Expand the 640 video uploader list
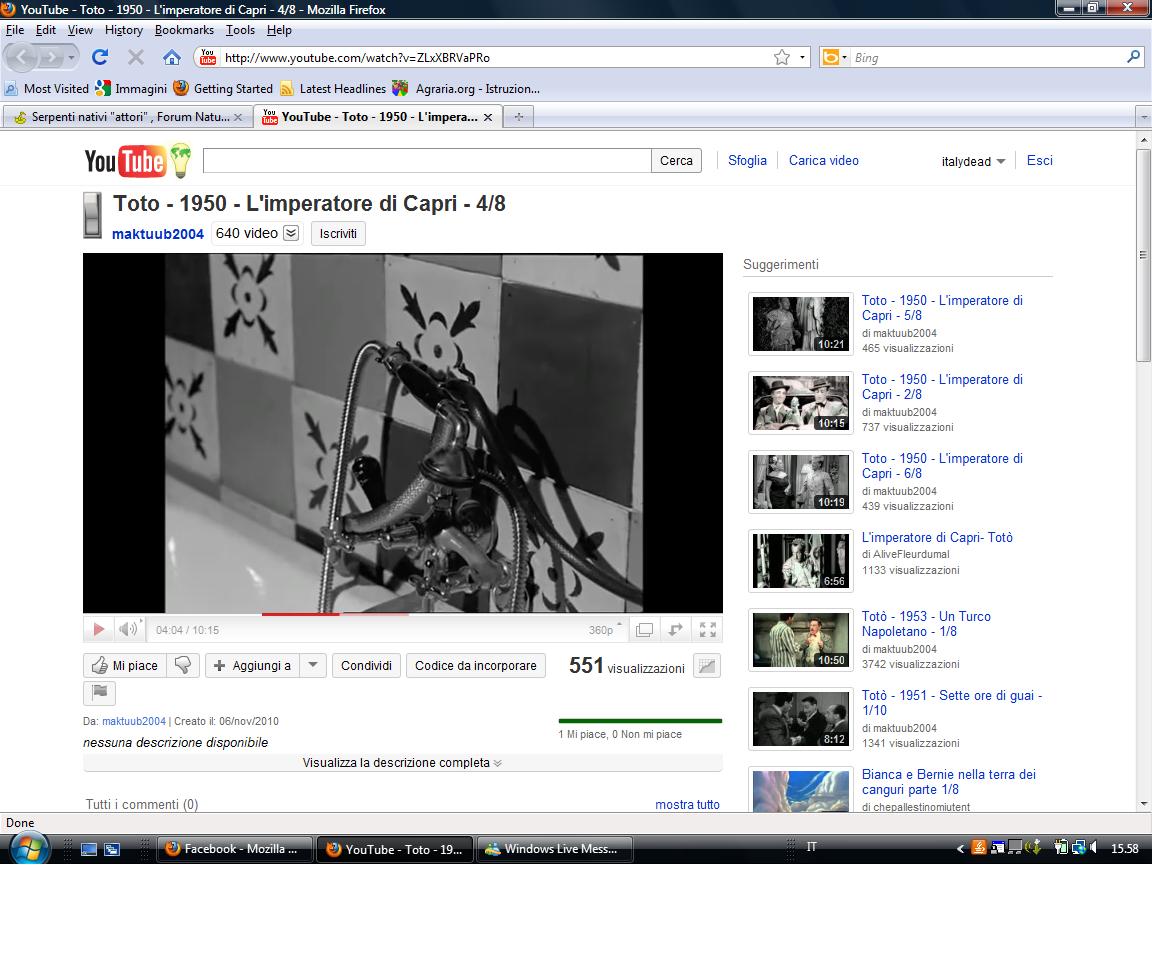Viewport: 1152px width, 959px height. 291,233
